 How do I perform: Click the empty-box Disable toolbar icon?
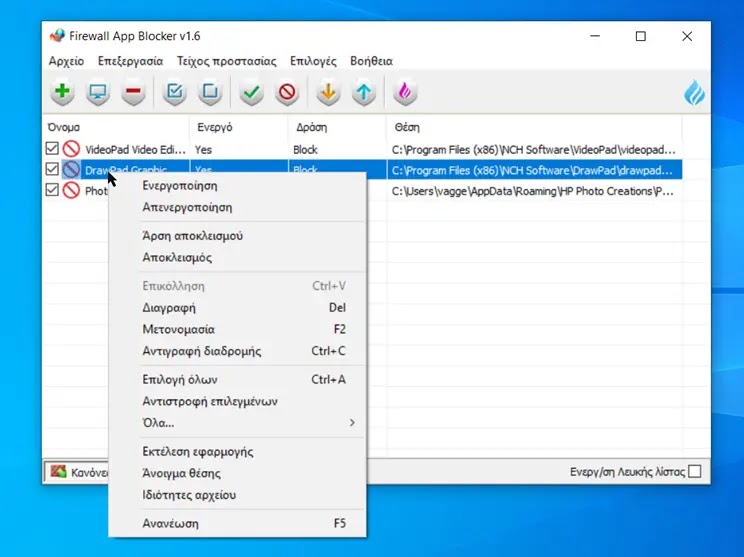[210, 92]
